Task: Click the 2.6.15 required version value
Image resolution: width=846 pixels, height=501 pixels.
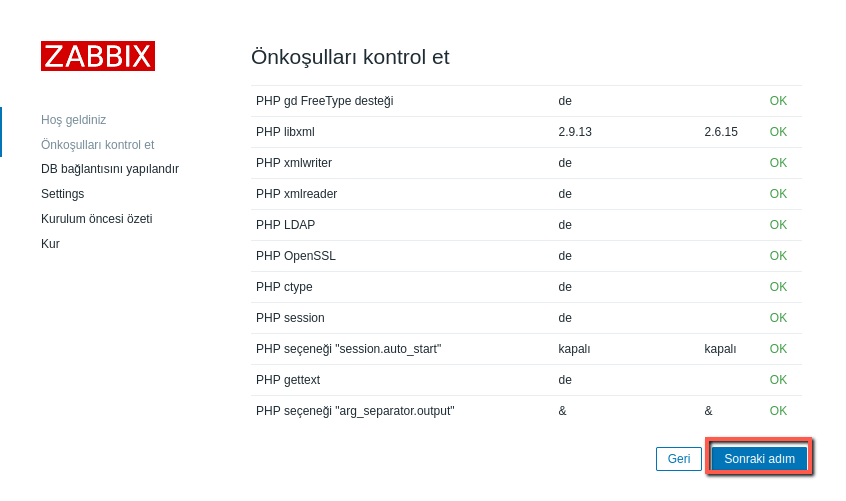Action: (x=721, y=132)
